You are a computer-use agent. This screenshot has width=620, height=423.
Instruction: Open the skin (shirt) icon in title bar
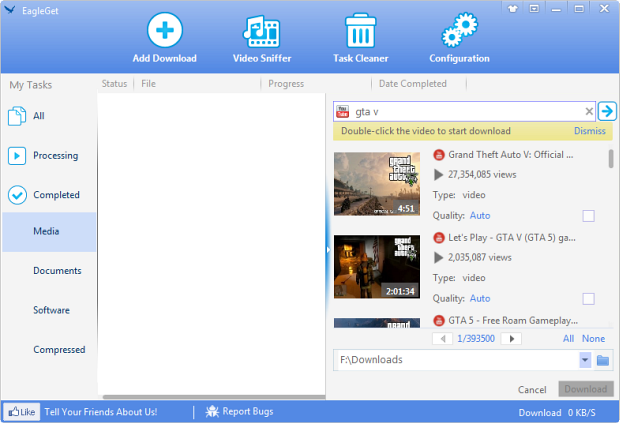(513, 9)
